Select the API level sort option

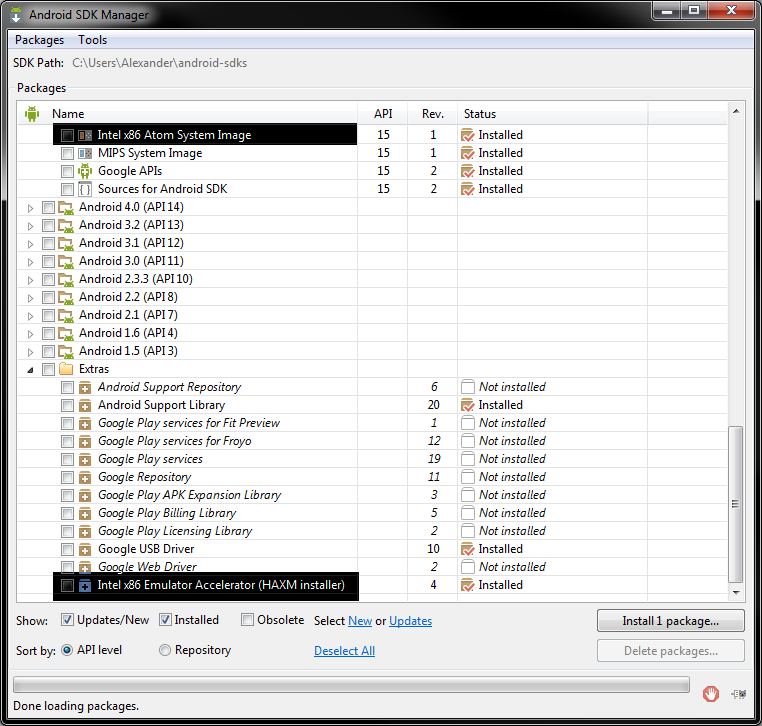(67, 650)
